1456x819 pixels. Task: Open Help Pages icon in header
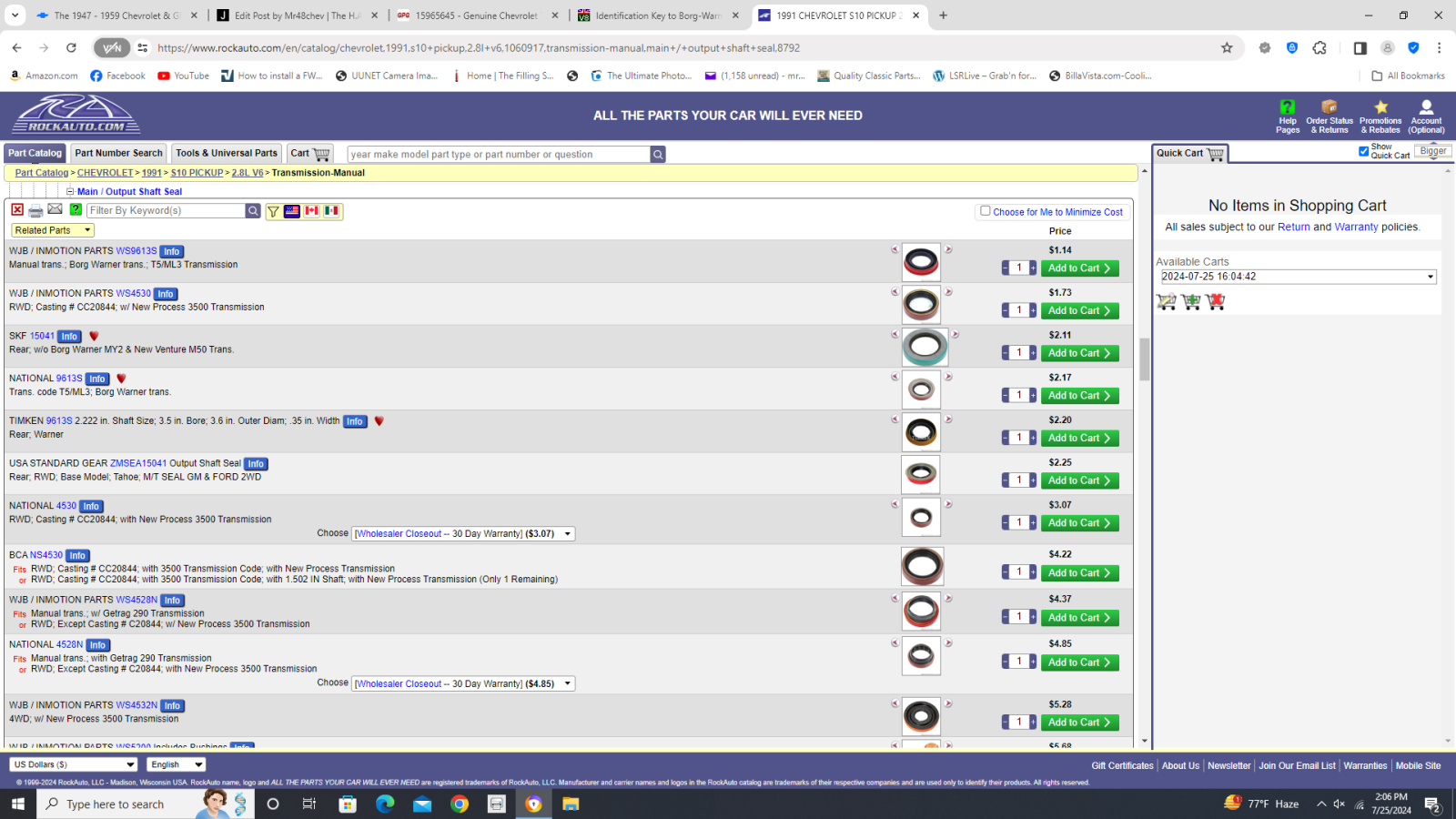coord(1288,116)
